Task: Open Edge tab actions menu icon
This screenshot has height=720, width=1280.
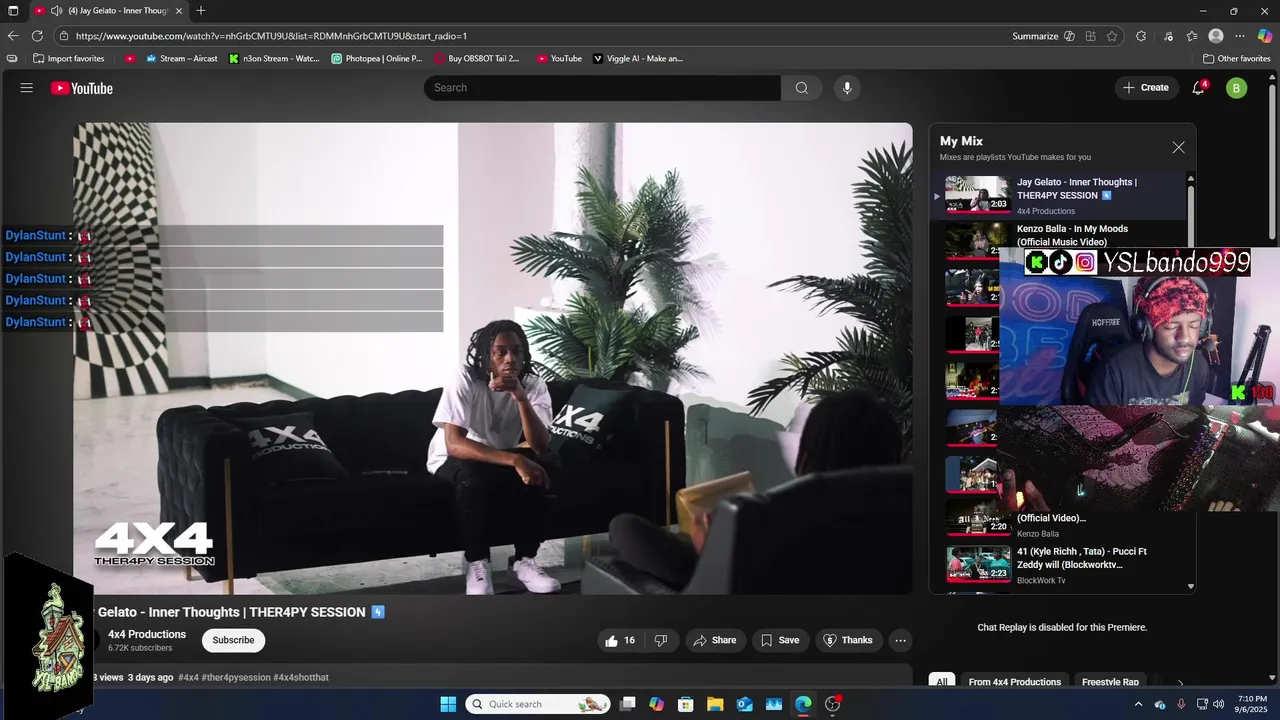Action: coord(13,11)
